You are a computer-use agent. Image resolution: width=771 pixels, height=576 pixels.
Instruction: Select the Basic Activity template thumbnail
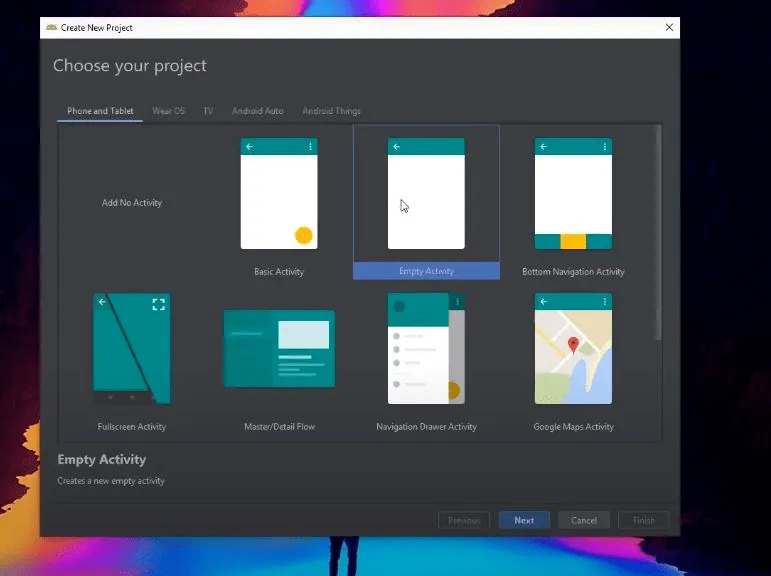[279, 194]
